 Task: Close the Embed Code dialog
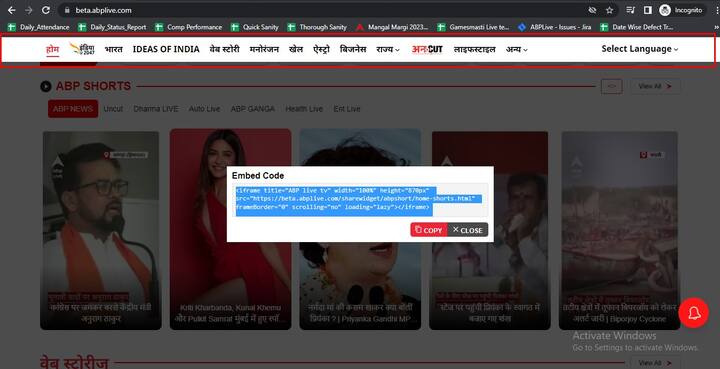467,230
